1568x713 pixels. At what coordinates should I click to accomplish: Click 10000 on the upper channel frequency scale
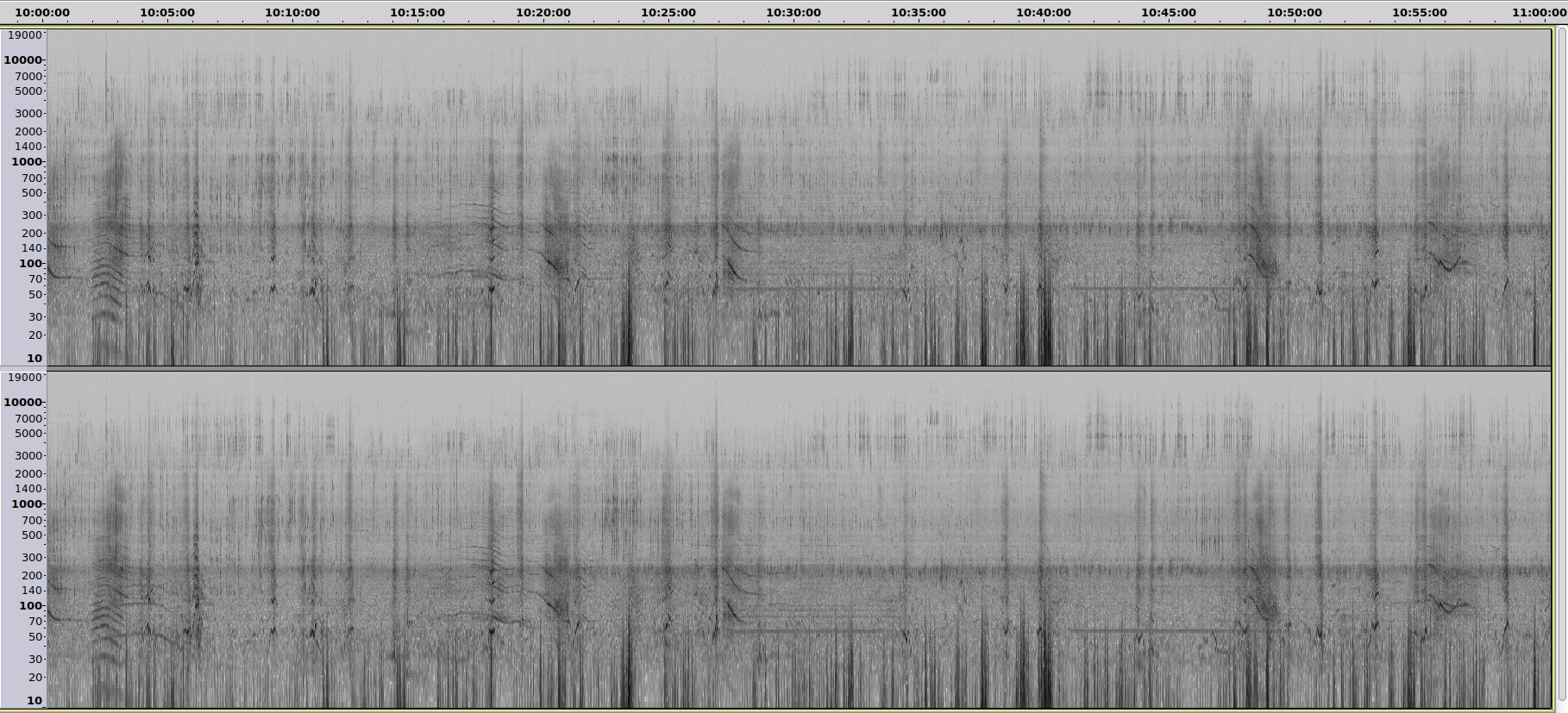tap(23, 60)
